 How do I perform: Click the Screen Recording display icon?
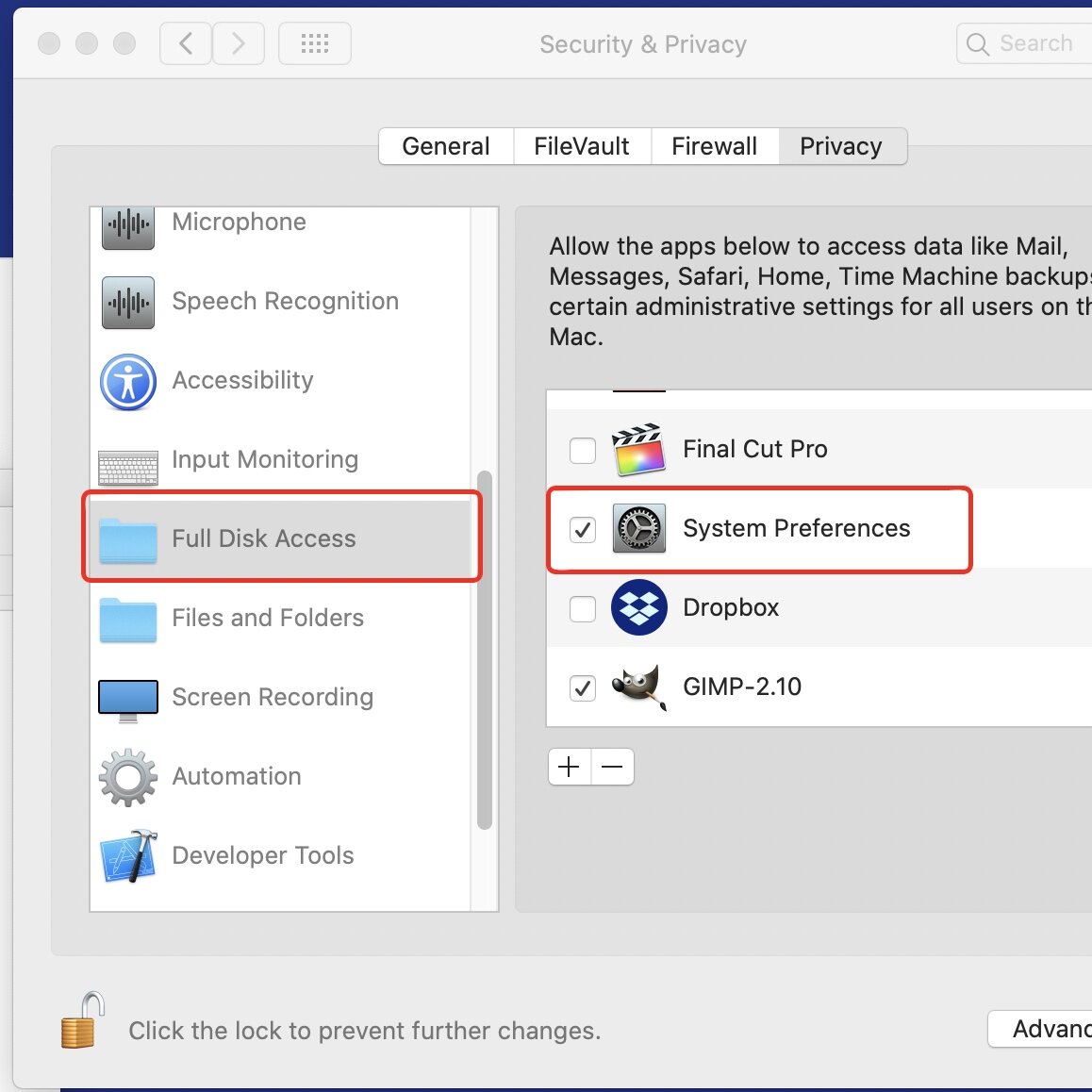[127, 698]
